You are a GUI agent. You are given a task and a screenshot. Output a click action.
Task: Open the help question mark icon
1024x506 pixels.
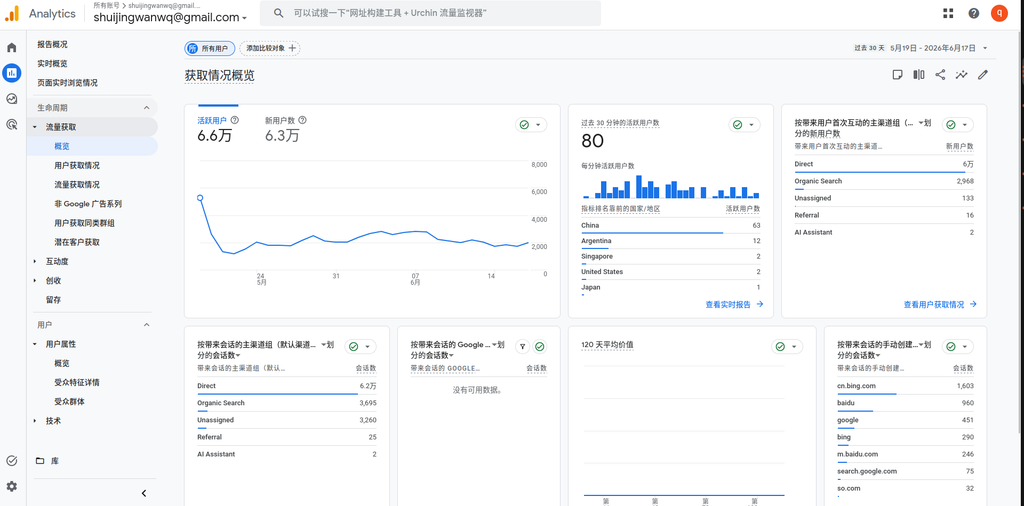(974, 13)
